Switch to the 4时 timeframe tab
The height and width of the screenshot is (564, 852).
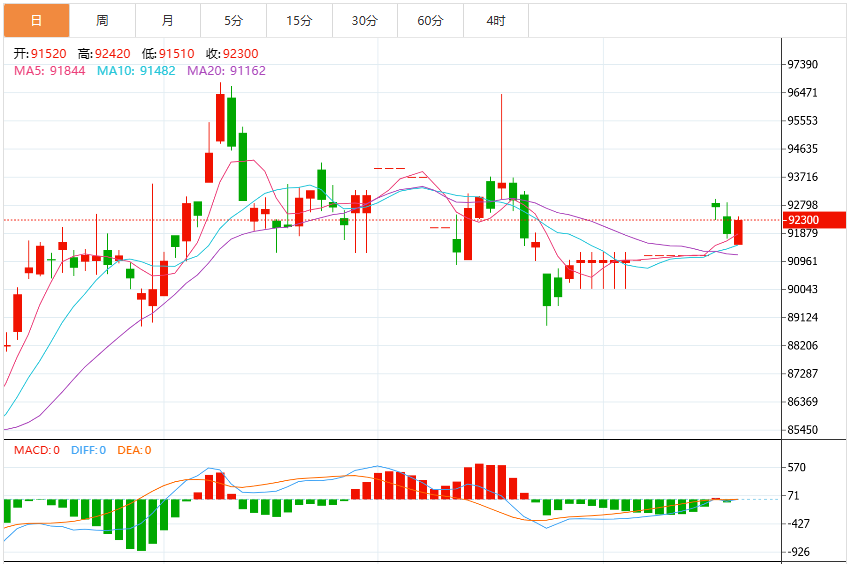point(496,21)
